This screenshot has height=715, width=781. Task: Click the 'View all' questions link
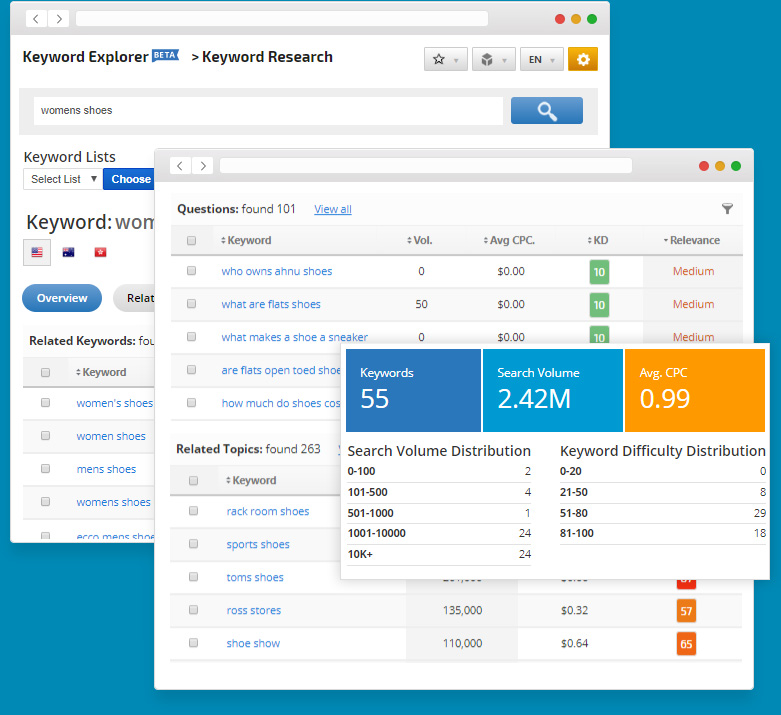coord(333,209)
